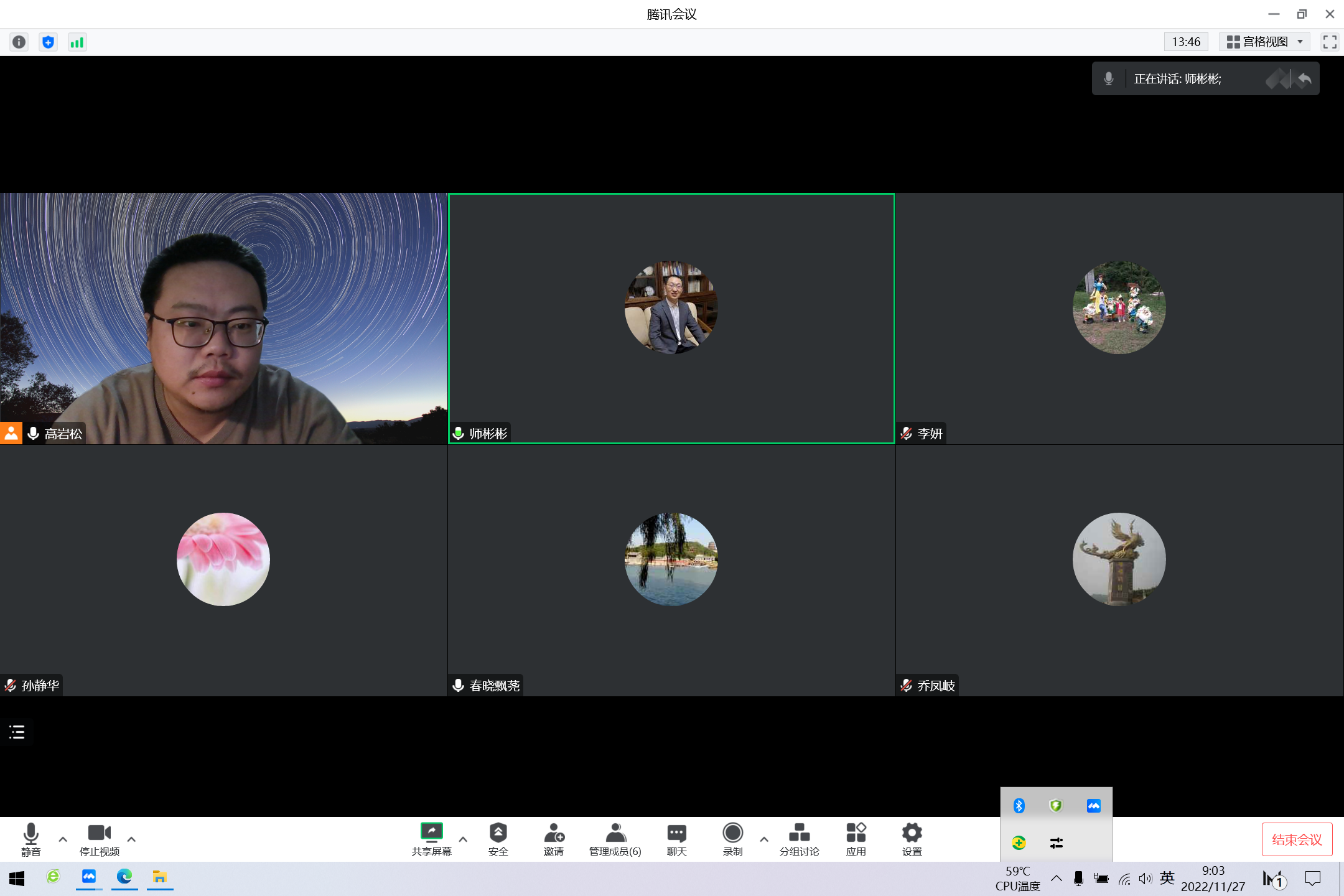Click 乔凤岐 name label
This screenshot has height=896, width=1344.
click(x=936, y=685)
